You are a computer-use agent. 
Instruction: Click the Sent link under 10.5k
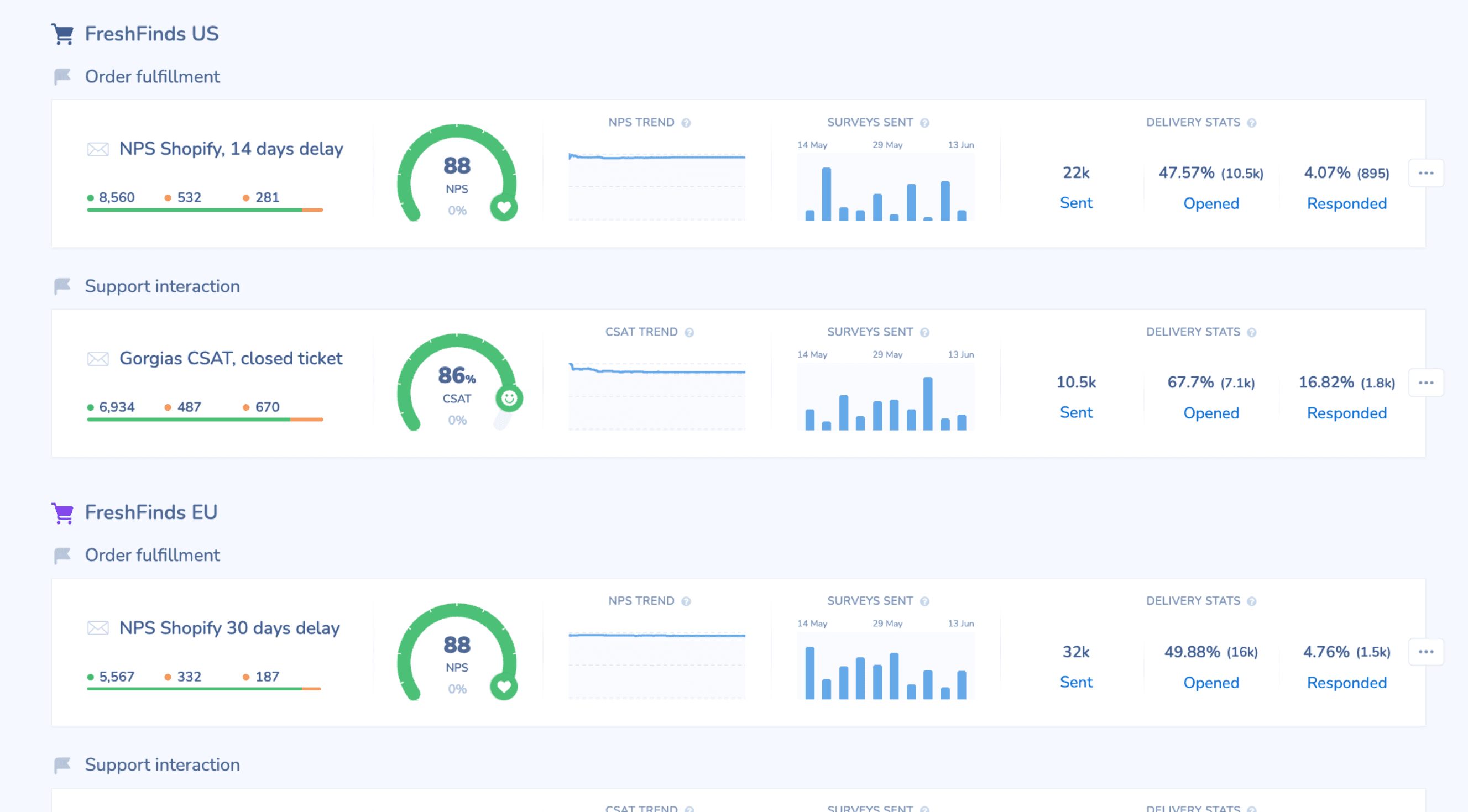(1076, 412)
